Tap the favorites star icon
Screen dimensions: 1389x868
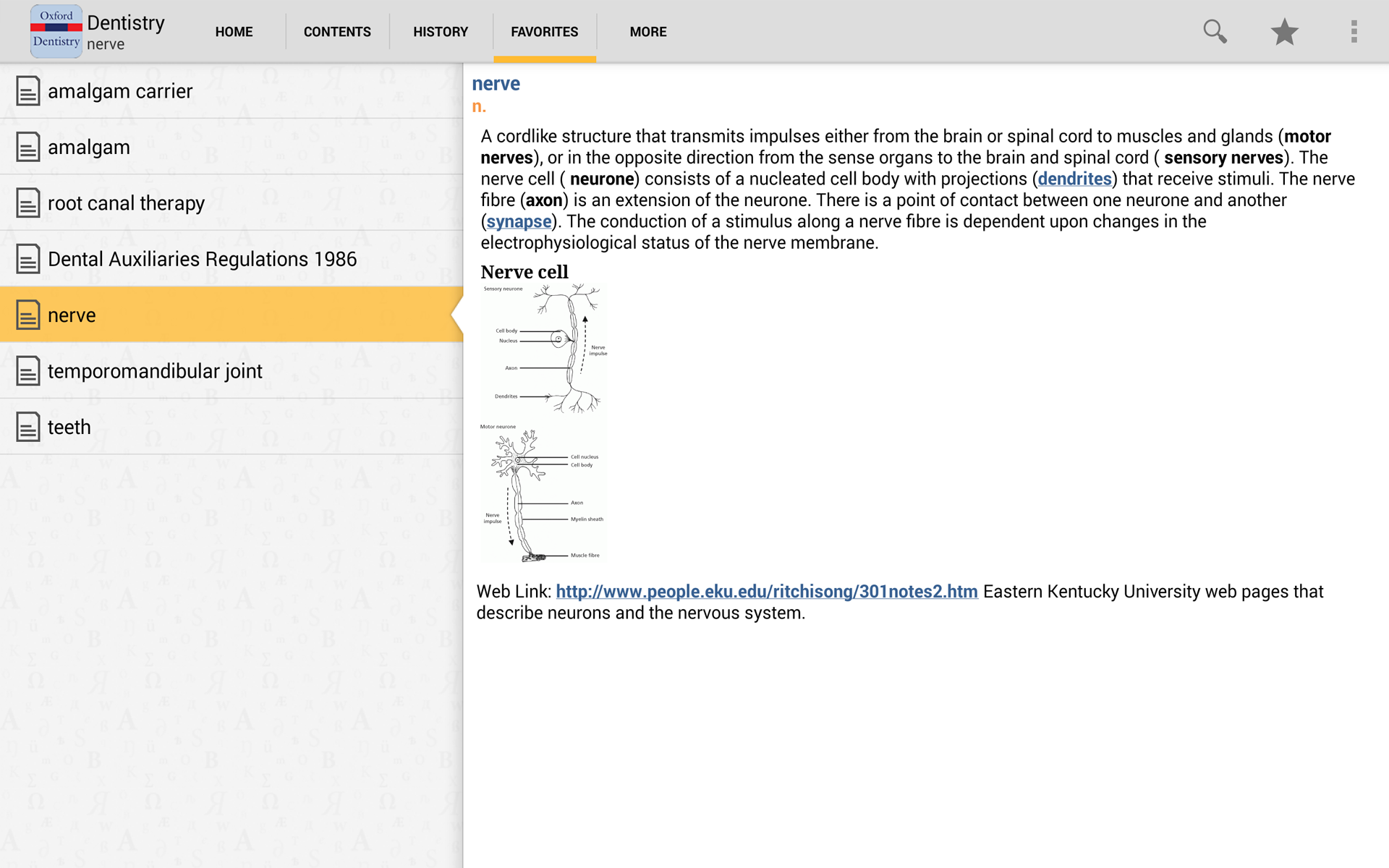click(x=1284, y=31)
